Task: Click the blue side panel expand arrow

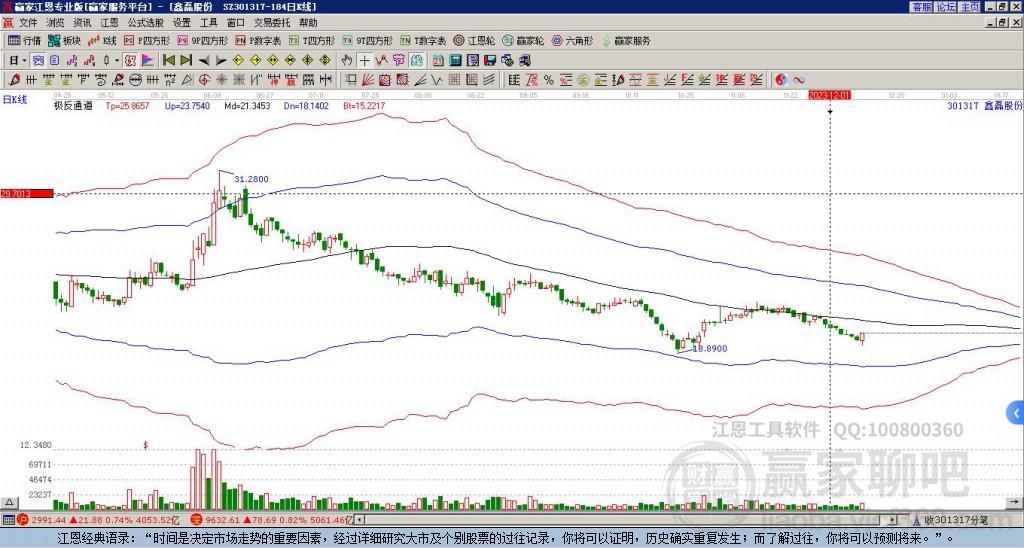Action: coord(1016,413)
